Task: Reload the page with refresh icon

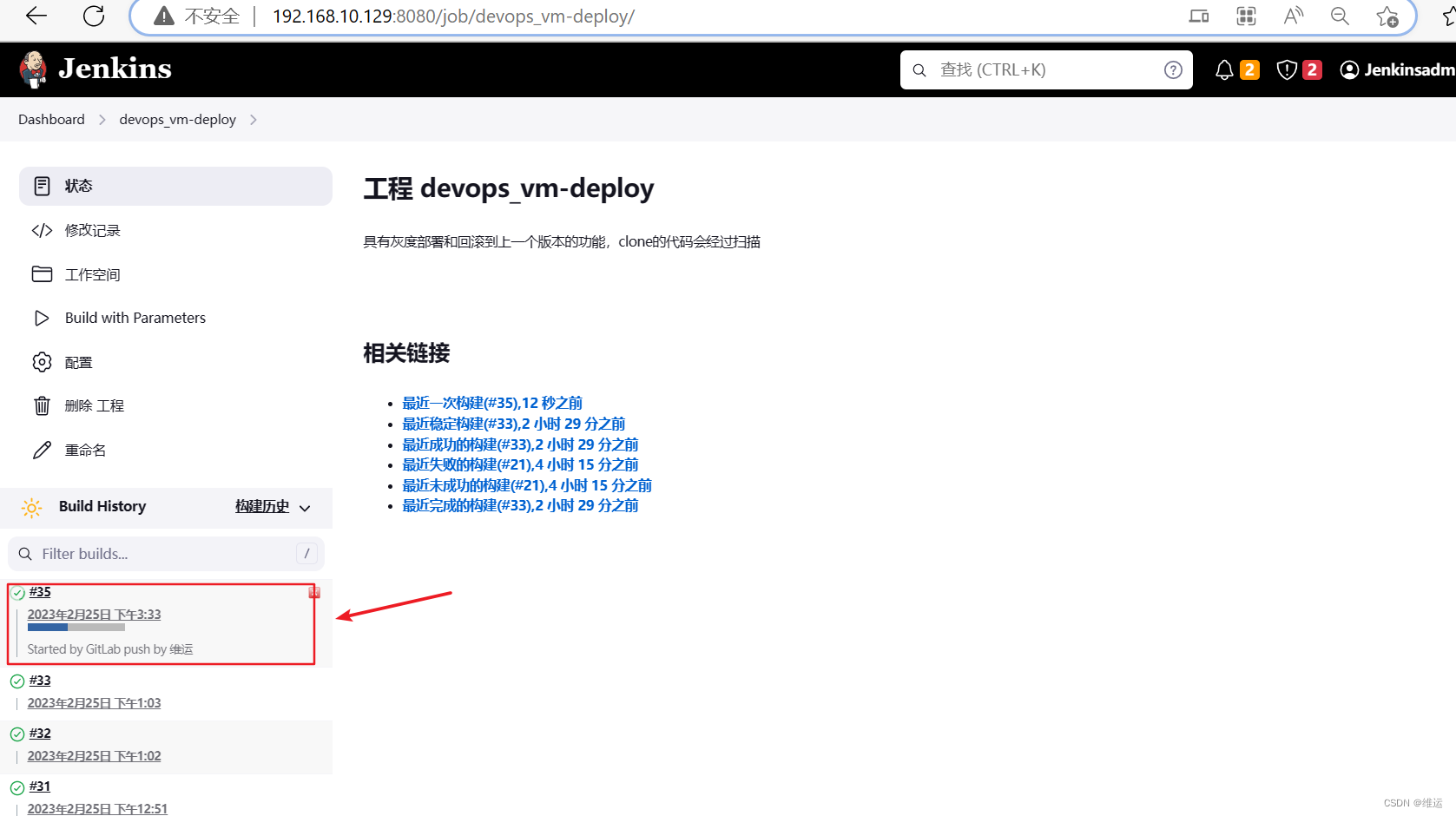Action: point(94,16)
